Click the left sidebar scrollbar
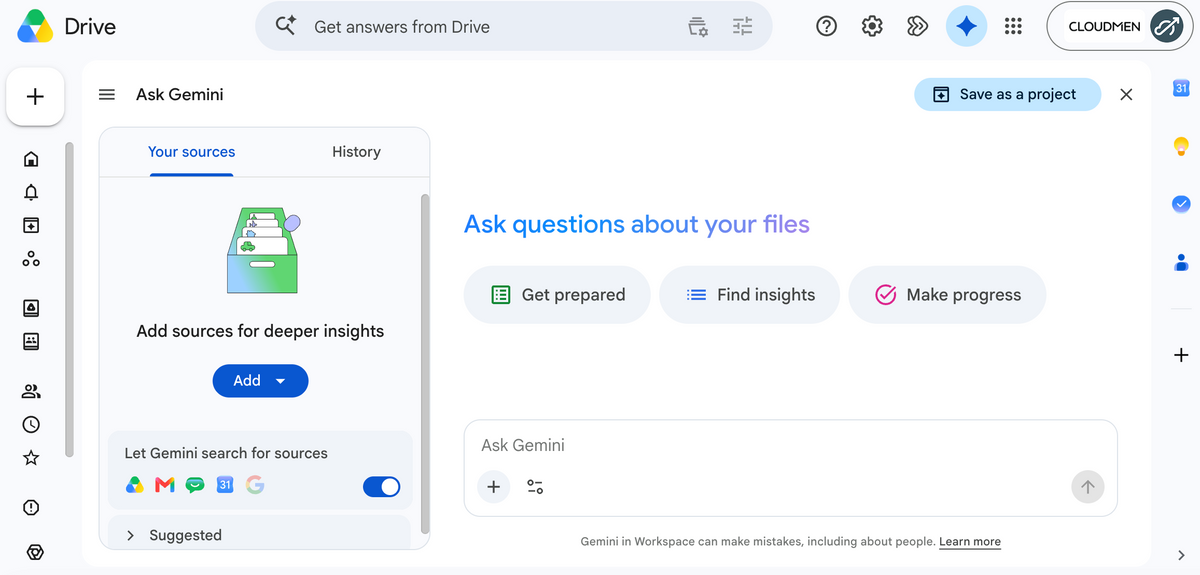 [x=69, y=299]
